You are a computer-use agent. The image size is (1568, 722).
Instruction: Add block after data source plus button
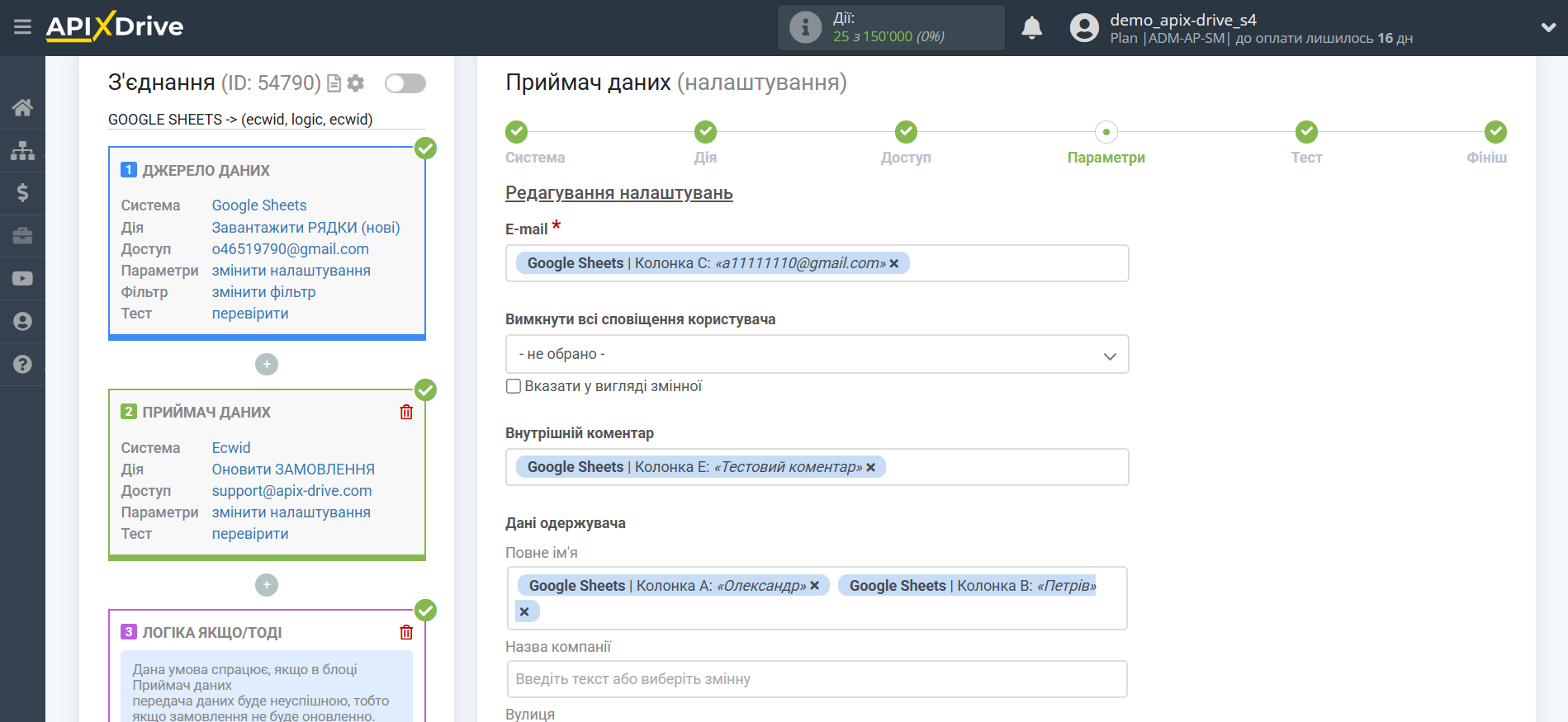(267, 364)
